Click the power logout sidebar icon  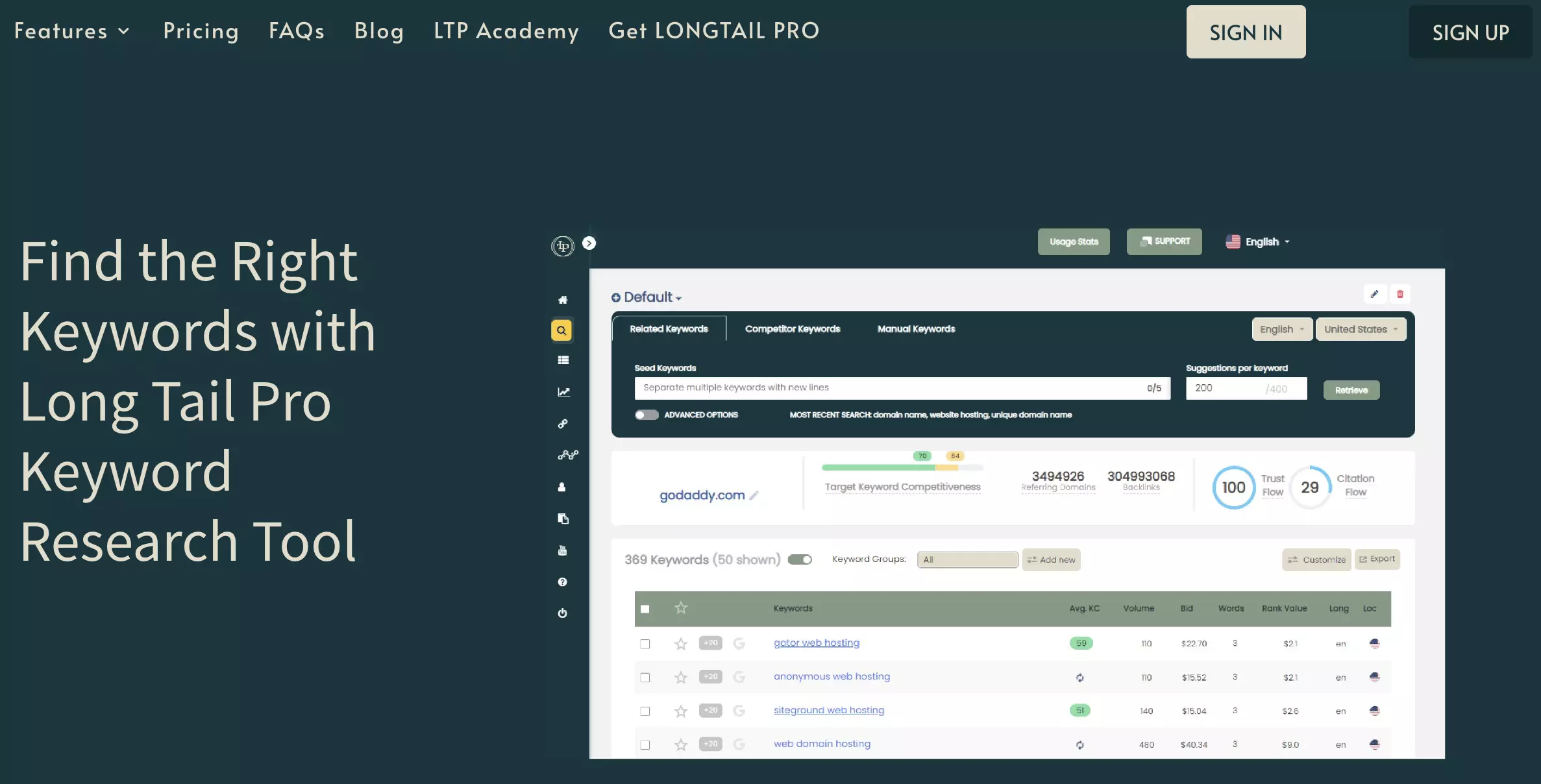pos(562,613)
